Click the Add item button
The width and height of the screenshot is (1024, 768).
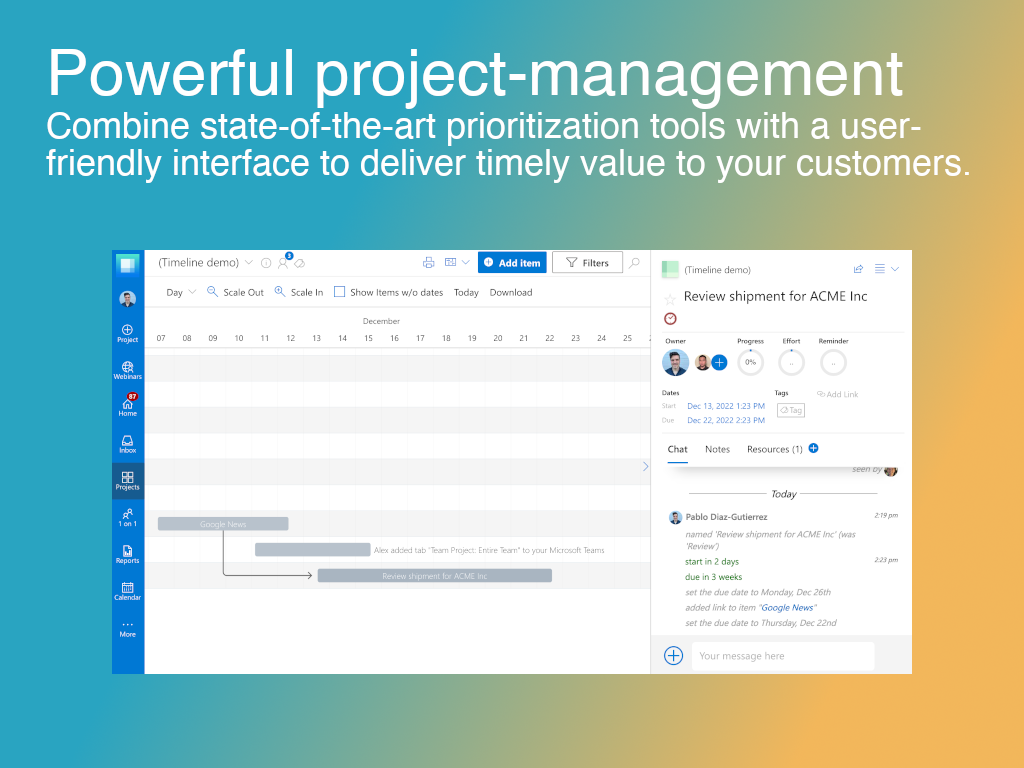tap(512, 262)
